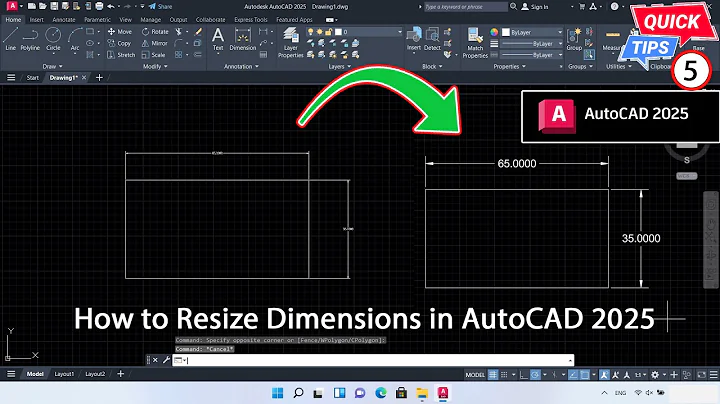
Task: Click the Plot printer icon in quick access toolbar
Action: click(99, 6)
